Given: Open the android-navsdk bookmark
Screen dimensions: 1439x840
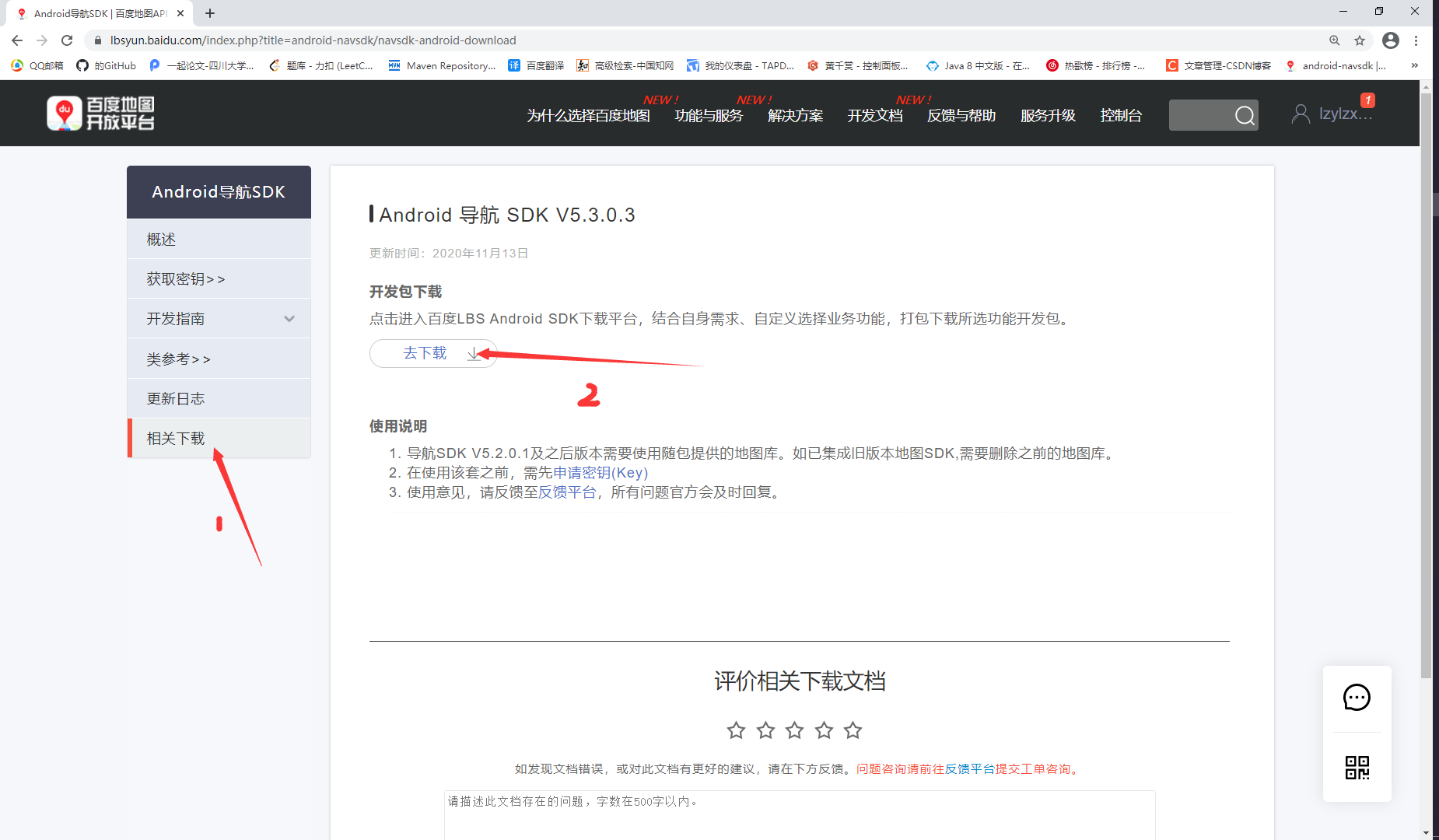Looking at the screenshot, I should tap(1336, 65).
